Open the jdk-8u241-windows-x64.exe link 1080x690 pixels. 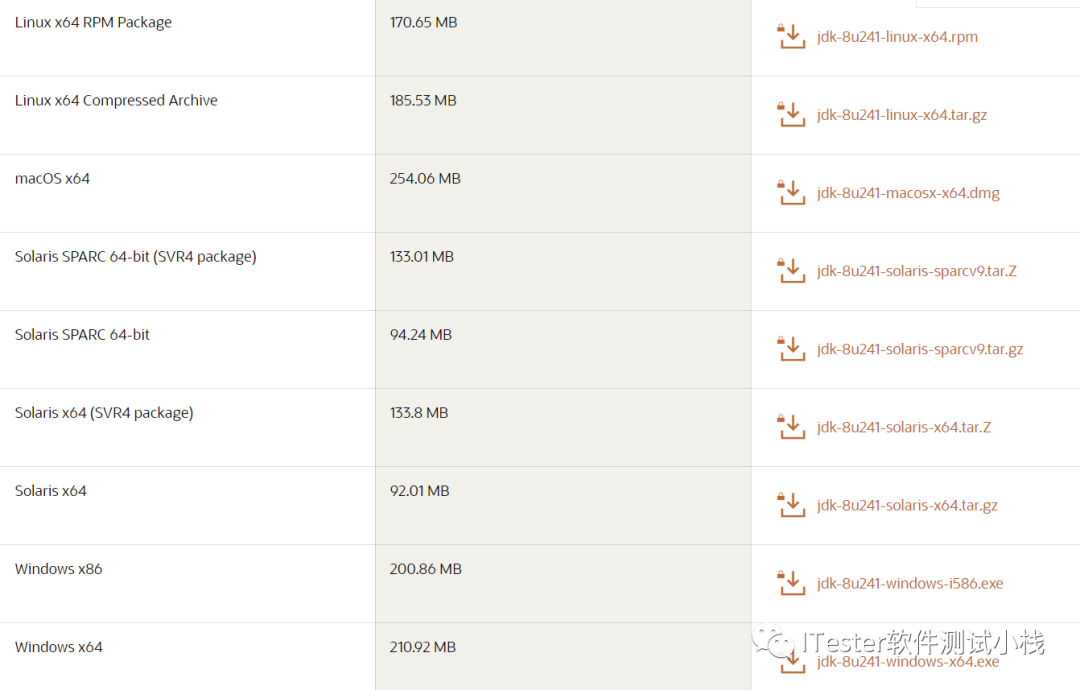[x=908, y=662]
